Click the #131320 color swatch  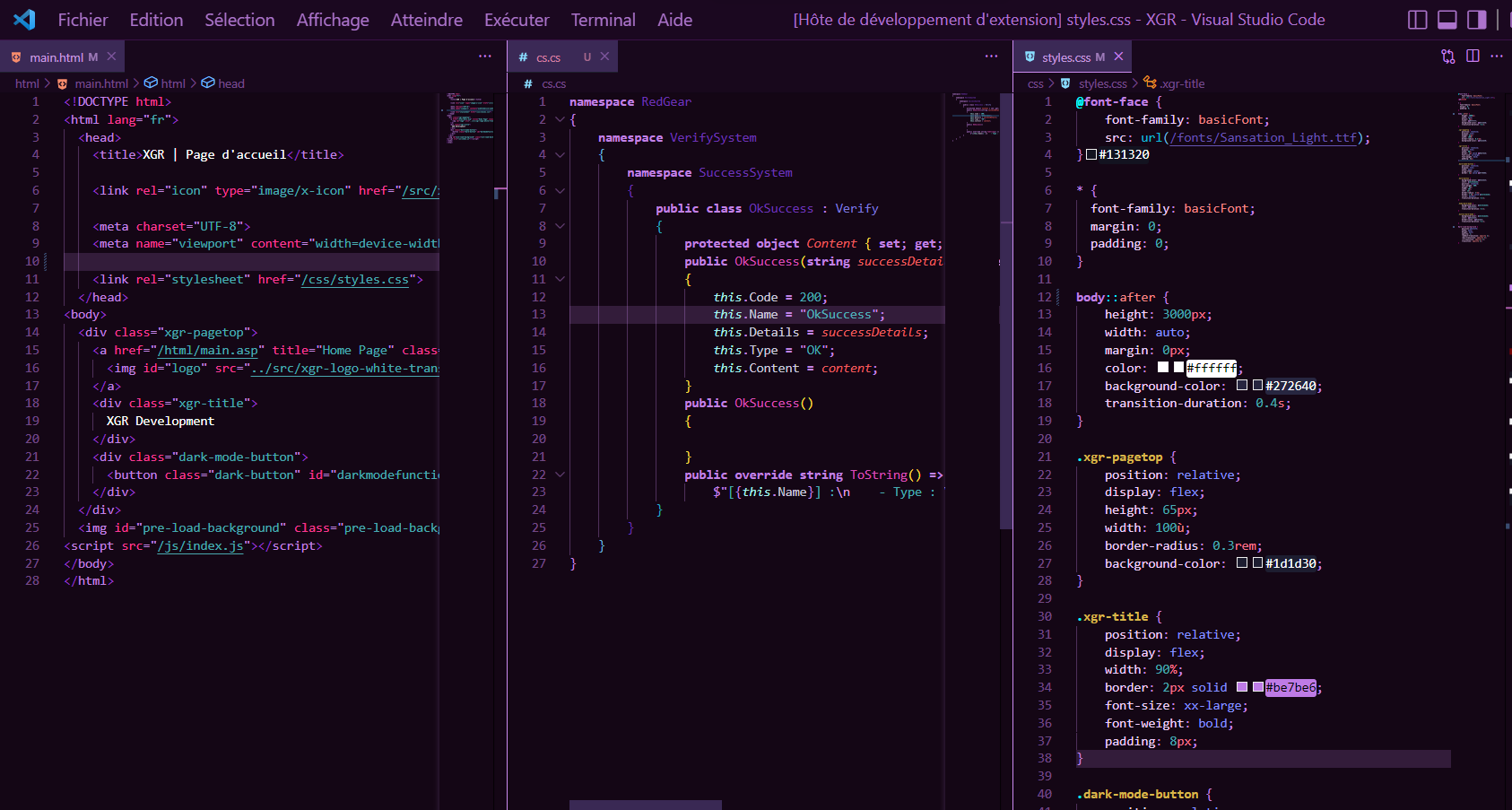[x=1091, y=154]
